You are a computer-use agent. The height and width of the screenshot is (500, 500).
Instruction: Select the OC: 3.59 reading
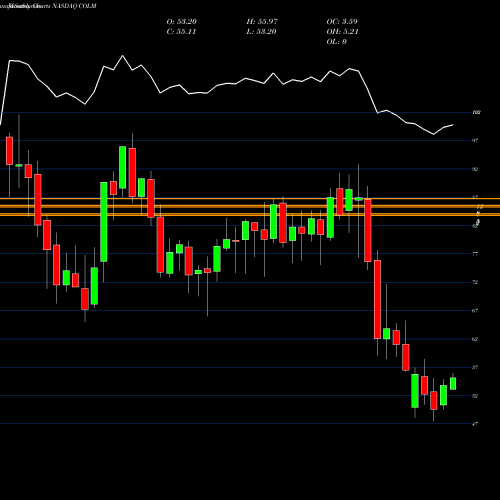342,21
